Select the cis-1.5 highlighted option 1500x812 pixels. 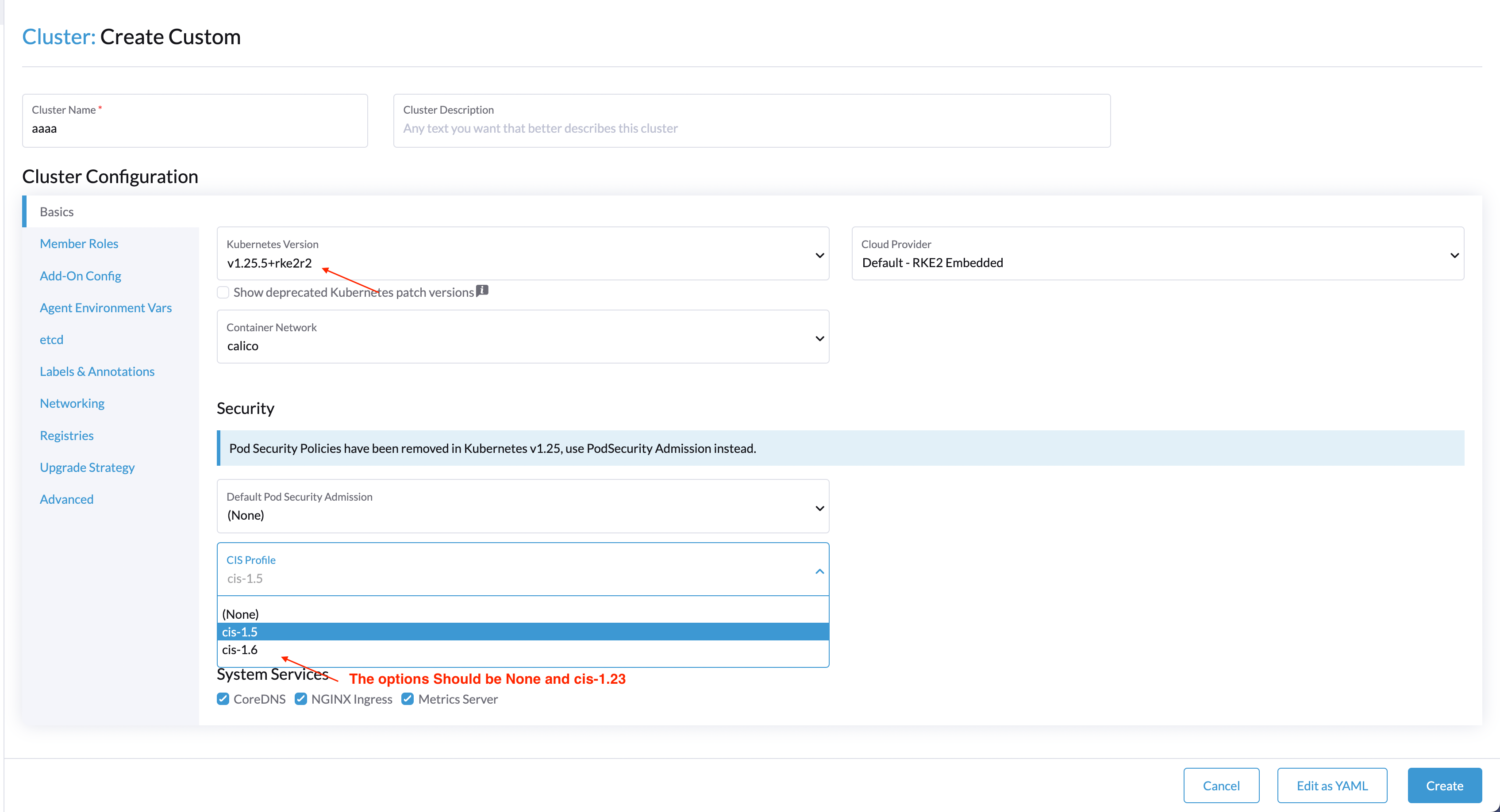(x=239, y=632)
